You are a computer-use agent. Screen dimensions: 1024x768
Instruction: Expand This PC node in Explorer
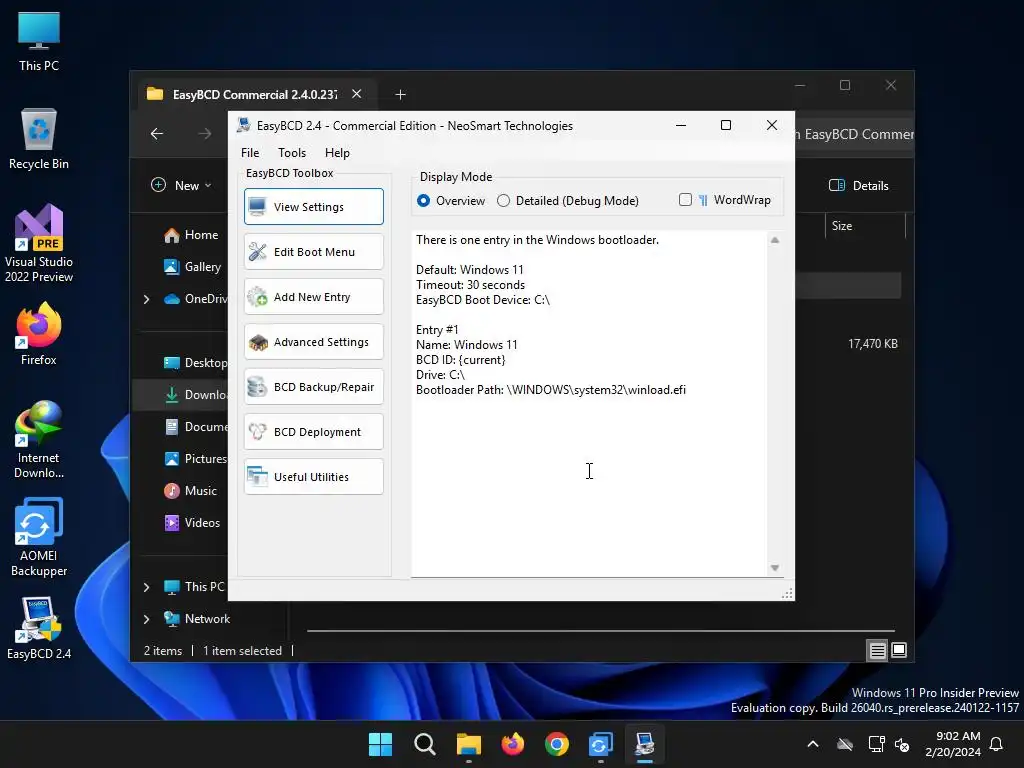[146, 587]
